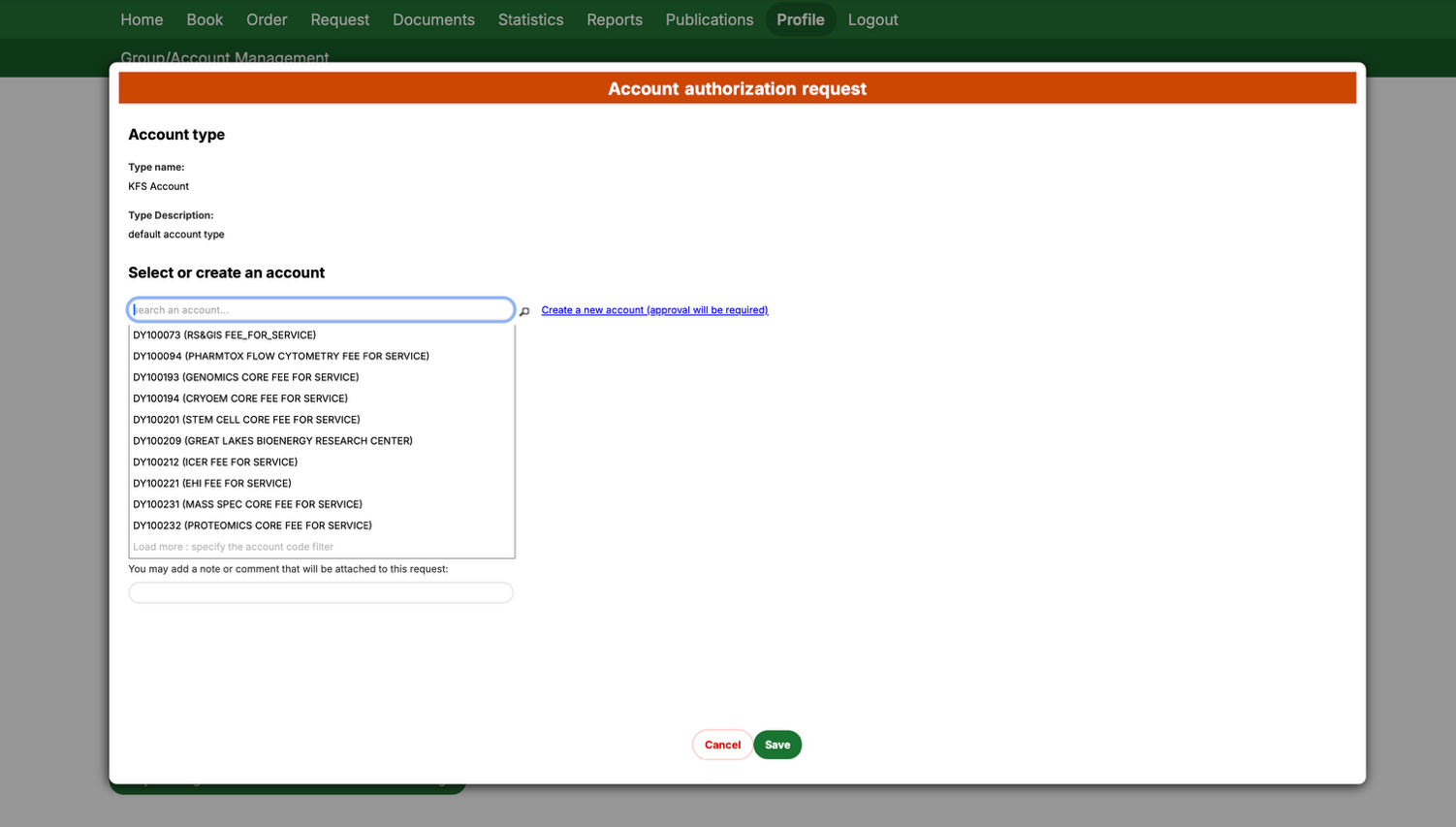Click Load more: specify the account code filter

(x=322, y=547)
